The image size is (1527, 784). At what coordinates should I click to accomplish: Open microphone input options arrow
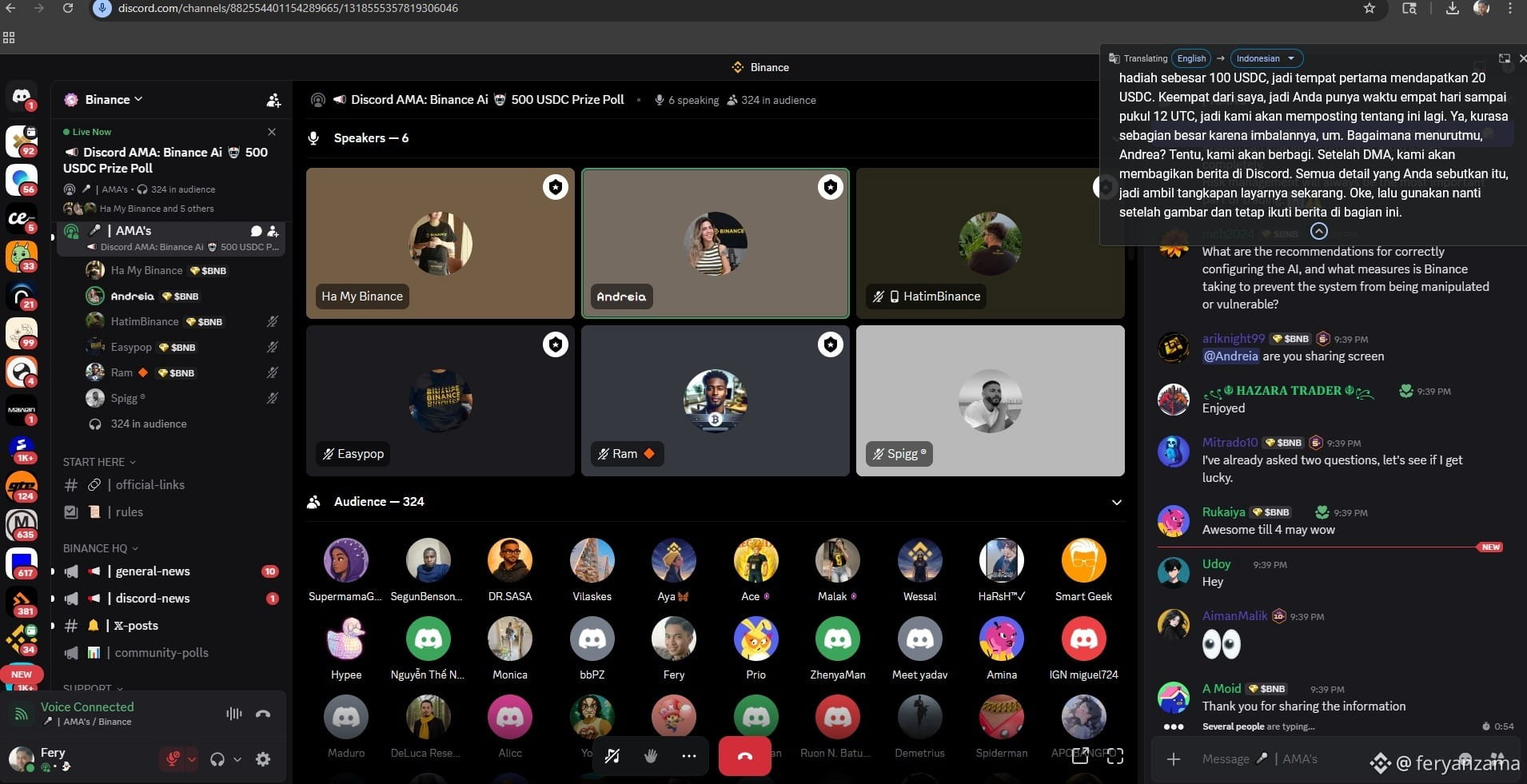(192, 759)
